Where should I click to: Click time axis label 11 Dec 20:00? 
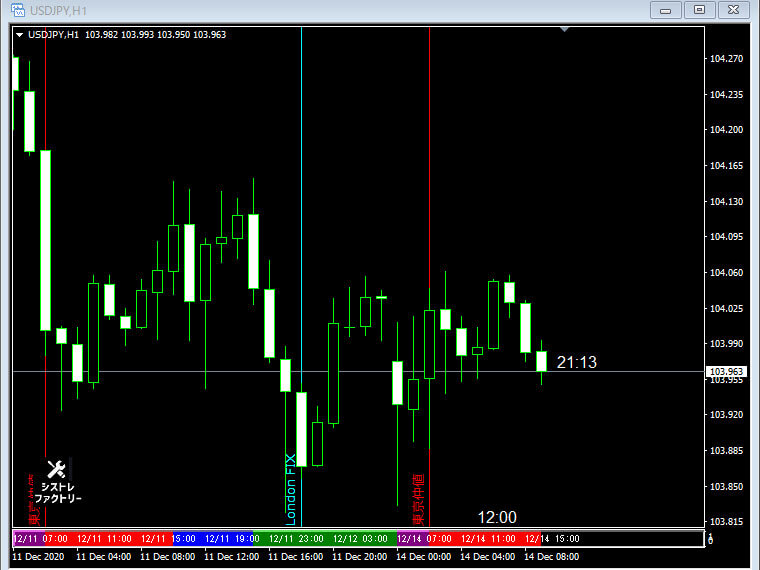click(x=359, y=556)
